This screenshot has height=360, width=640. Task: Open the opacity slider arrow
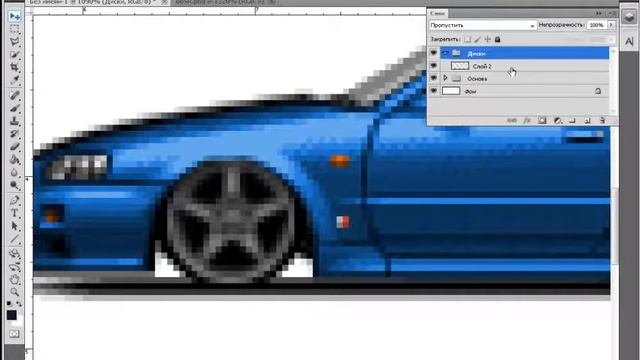(x=611, y=25)
